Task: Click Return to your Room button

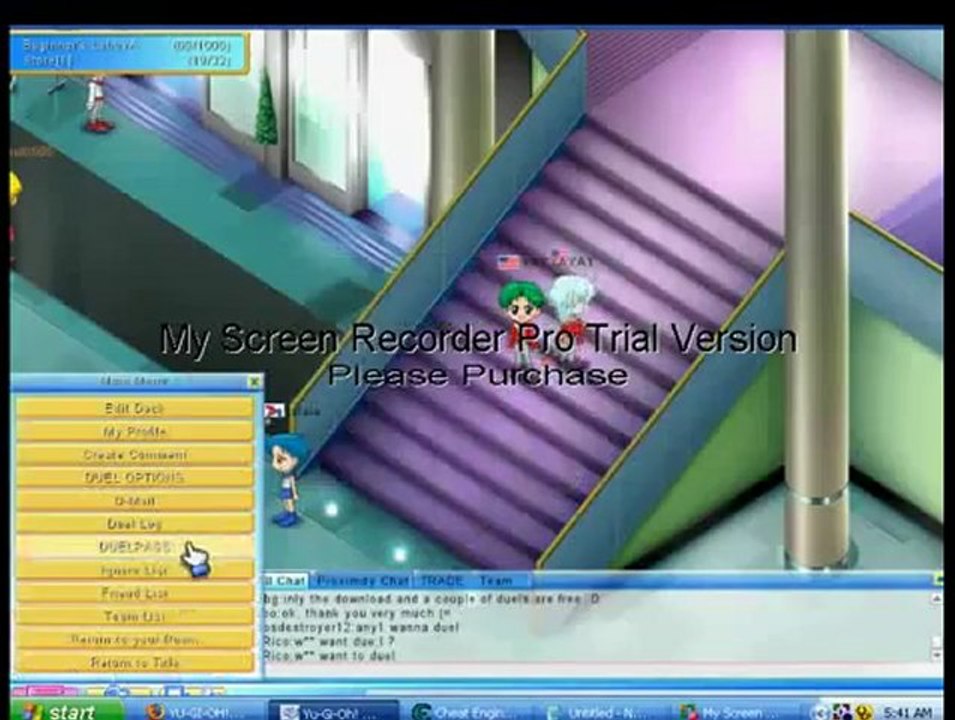Action: tap(135, 639)
